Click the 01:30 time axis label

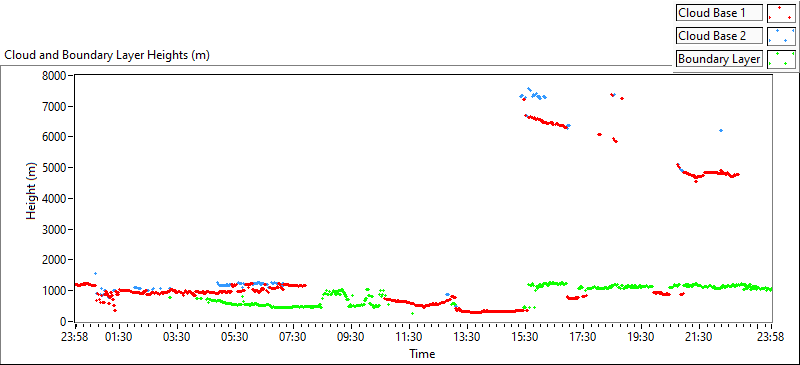tap(120, 336)
